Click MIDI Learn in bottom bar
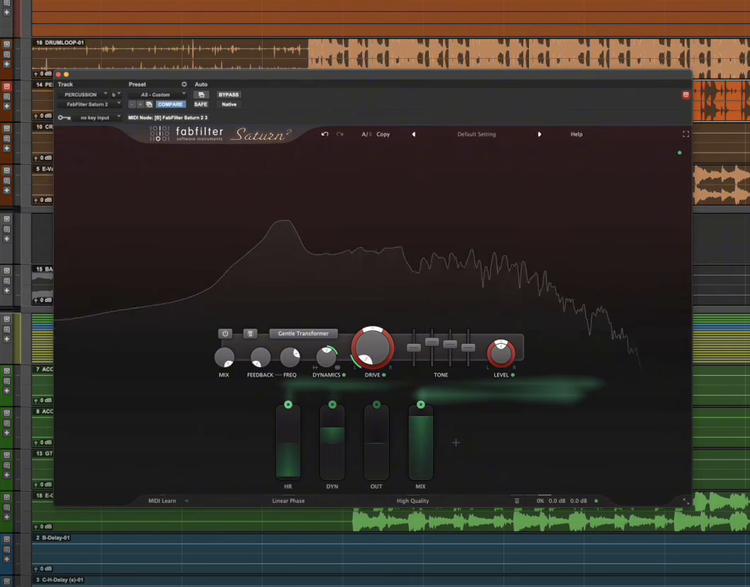The width and height of the screenshot is (750, 587). point(162,501)
